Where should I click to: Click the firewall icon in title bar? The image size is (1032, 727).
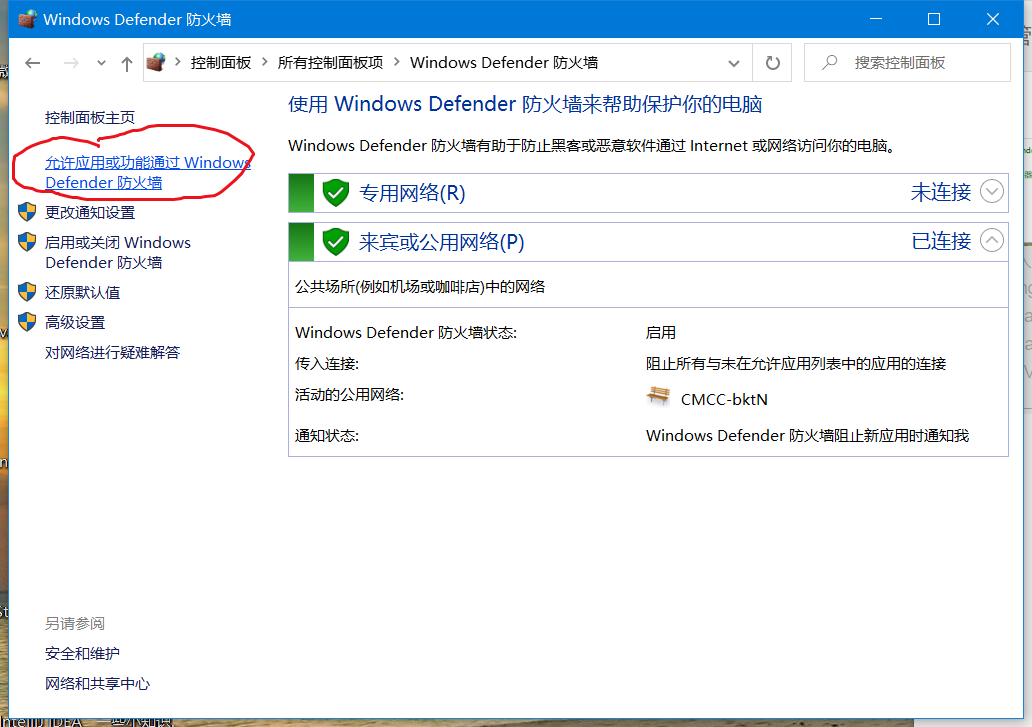pos(27,19)
